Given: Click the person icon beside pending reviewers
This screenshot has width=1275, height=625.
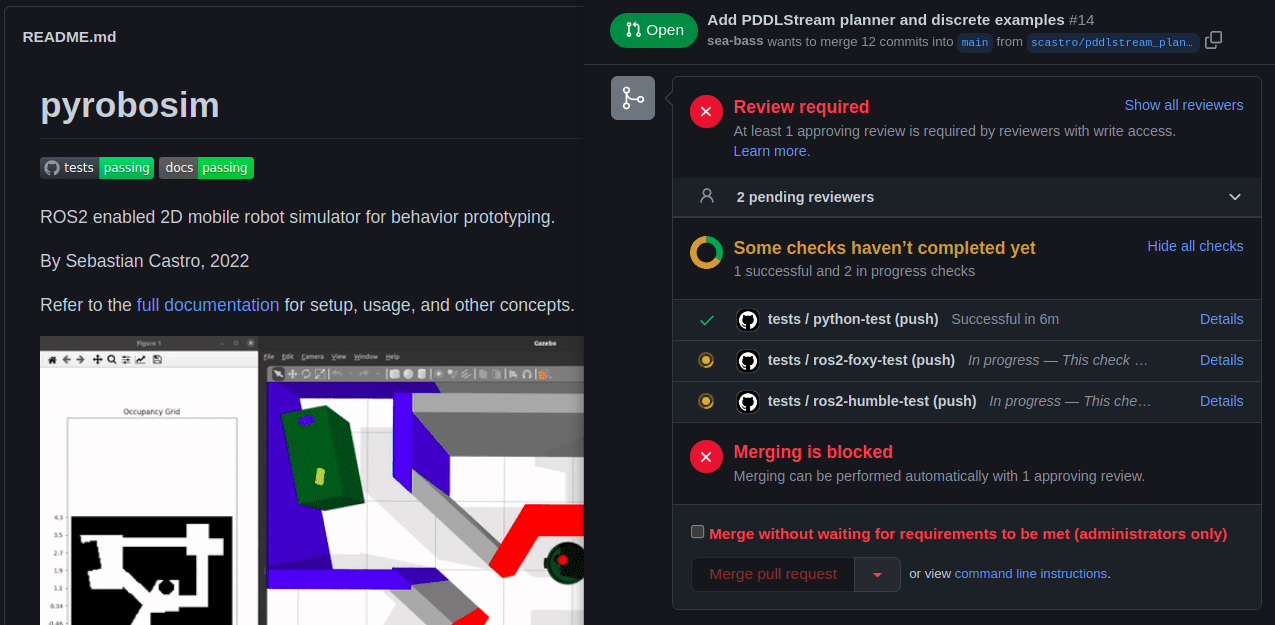Looking at the screenshot, I should [x=707, y=196].
